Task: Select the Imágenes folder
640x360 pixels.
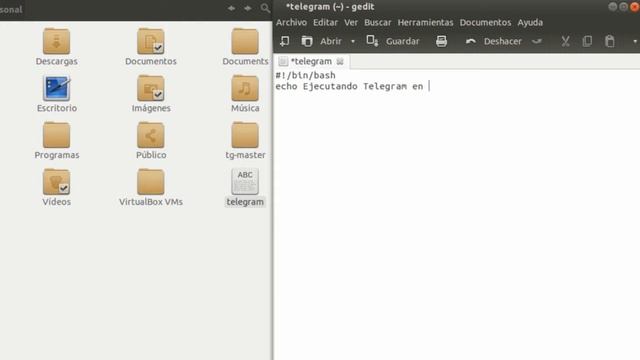Action: (x=151, y=93)
